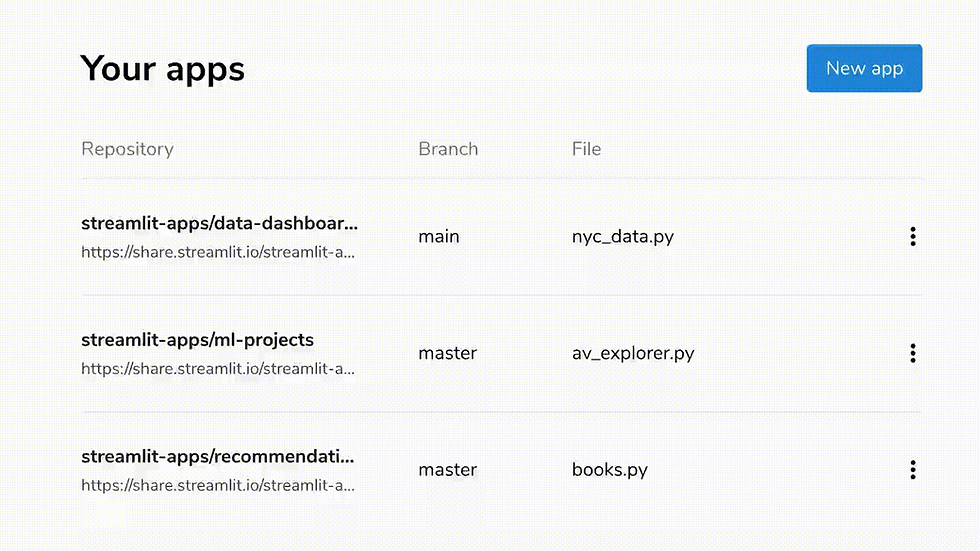Screen dimensions: 980x551
Task: Click master branch in recommendation row
Action: [448, 470]
